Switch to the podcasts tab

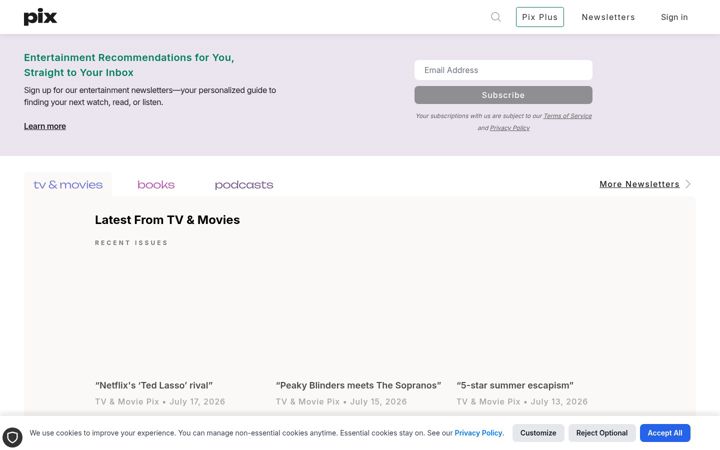click(x=244, y=185)
